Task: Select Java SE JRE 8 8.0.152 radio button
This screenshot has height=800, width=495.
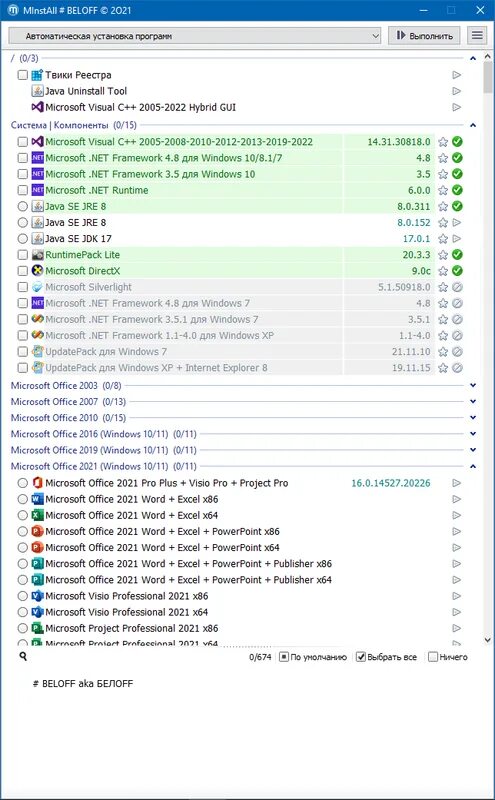Action: (x=22, y=222)
